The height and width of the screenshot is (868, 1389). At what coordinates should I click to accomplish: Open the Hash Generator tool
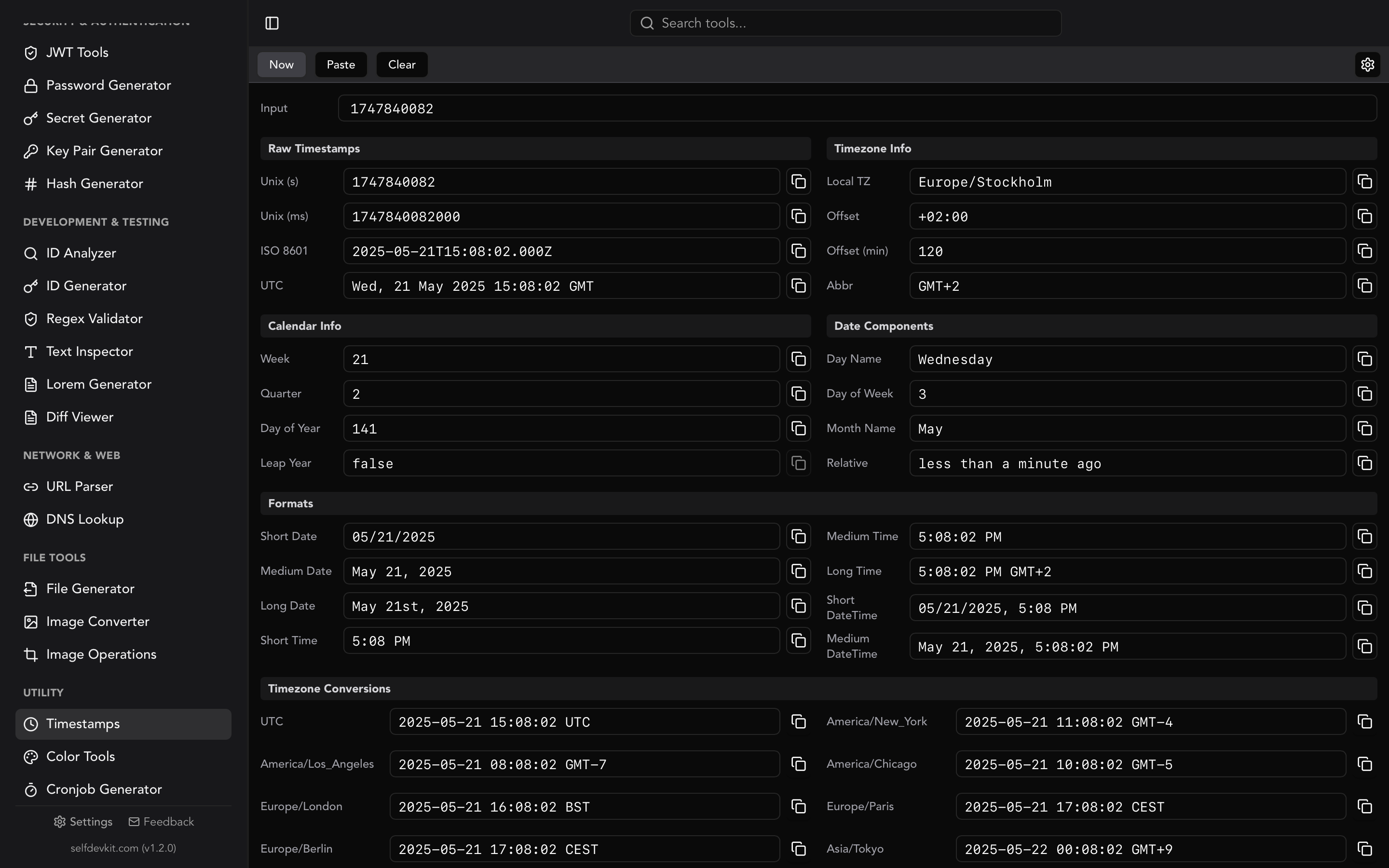tap(95, 184)
